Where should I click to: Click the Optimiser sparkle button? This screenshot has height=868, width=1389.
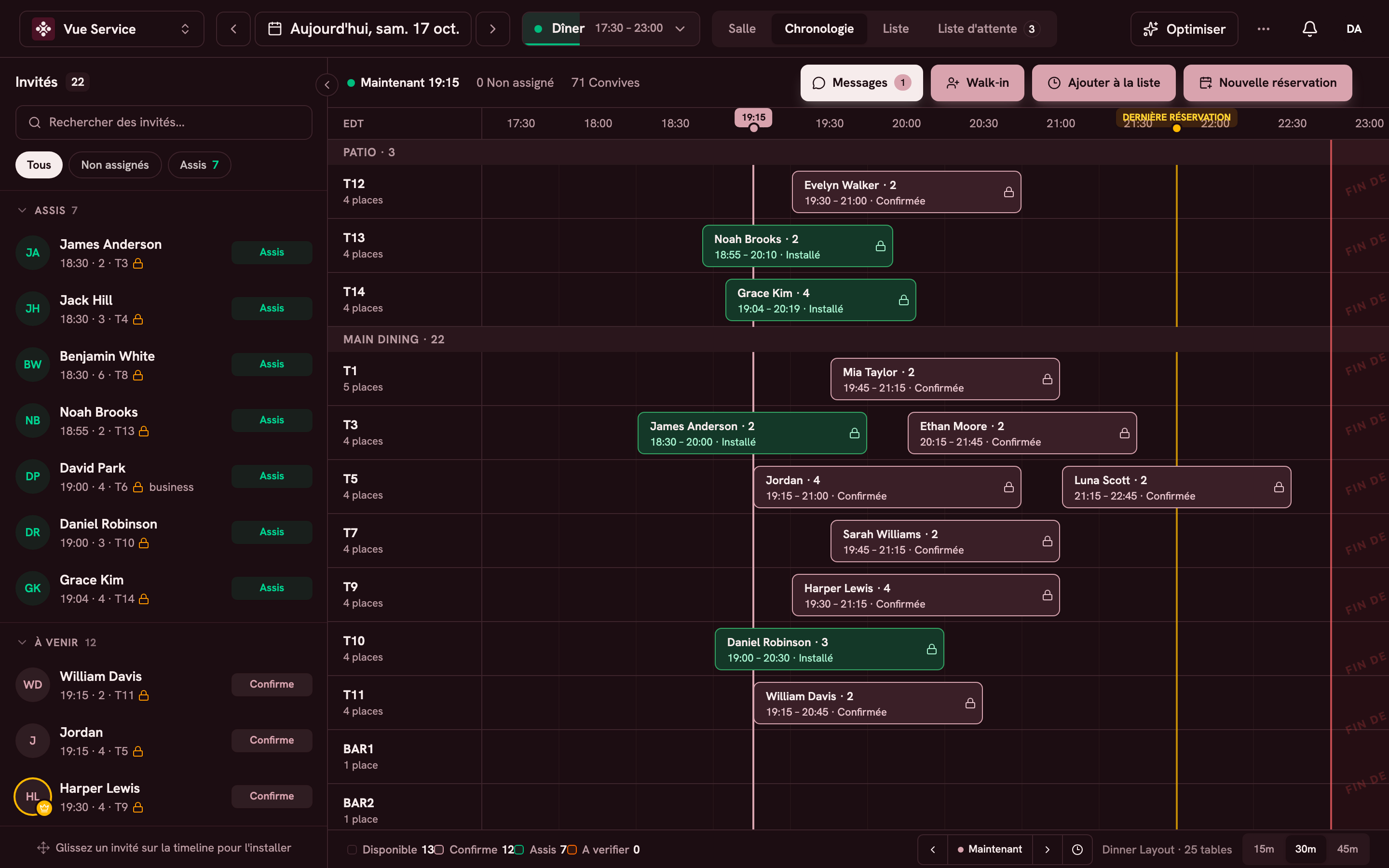(x=1184, y=29)
